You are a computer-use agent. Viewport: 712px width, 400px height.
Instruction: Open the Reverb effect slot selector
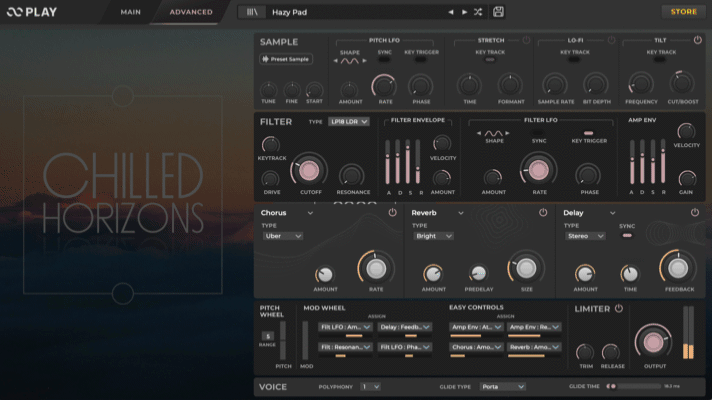pos(437,213)
